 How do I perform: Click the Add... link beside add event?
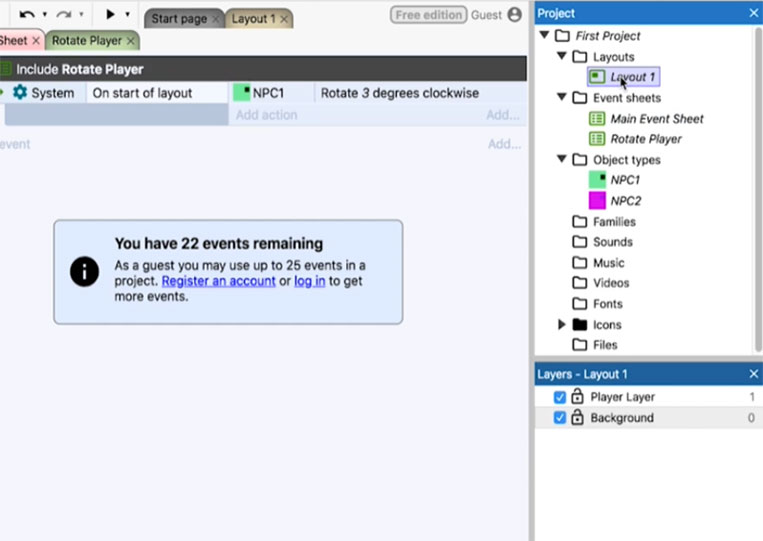coord(505,144)
